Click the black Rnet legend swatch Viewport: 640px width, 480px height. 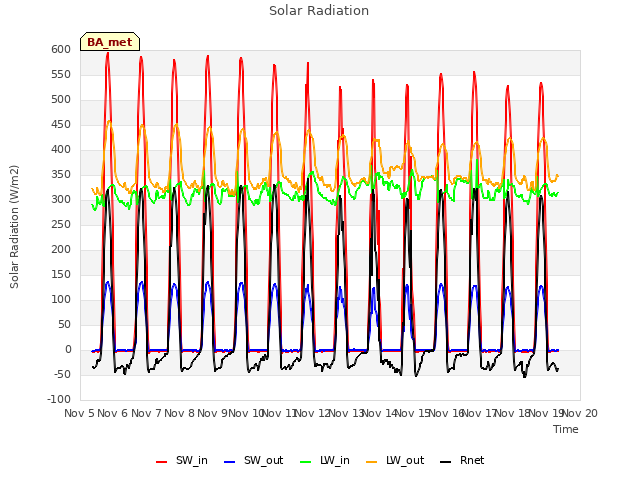pyautogui.click(x=446, y=462)
